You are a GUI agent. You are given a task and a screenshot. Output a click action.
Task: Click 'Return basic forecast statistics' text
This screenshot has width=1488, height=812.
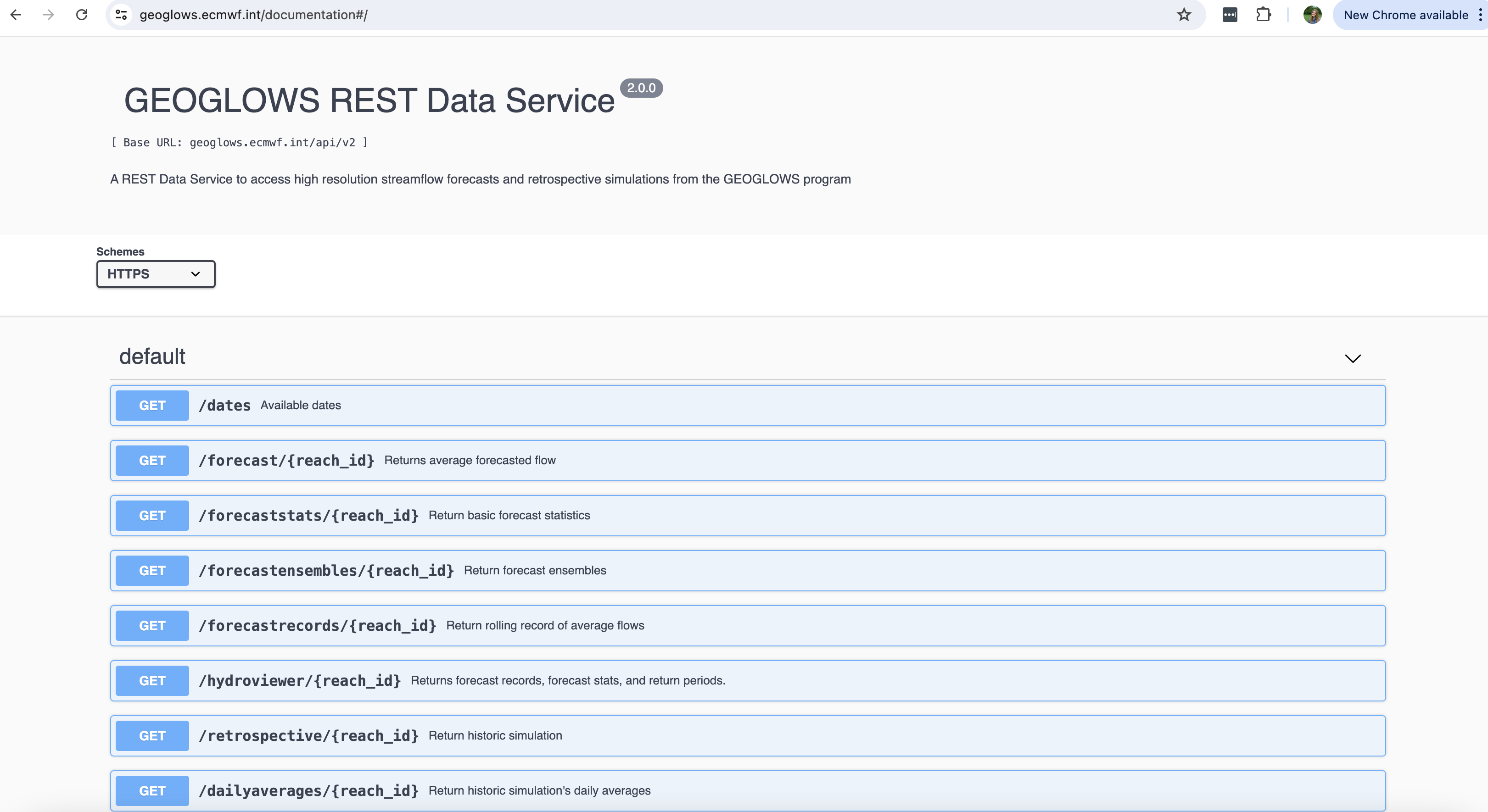click(x=509, y=515)
